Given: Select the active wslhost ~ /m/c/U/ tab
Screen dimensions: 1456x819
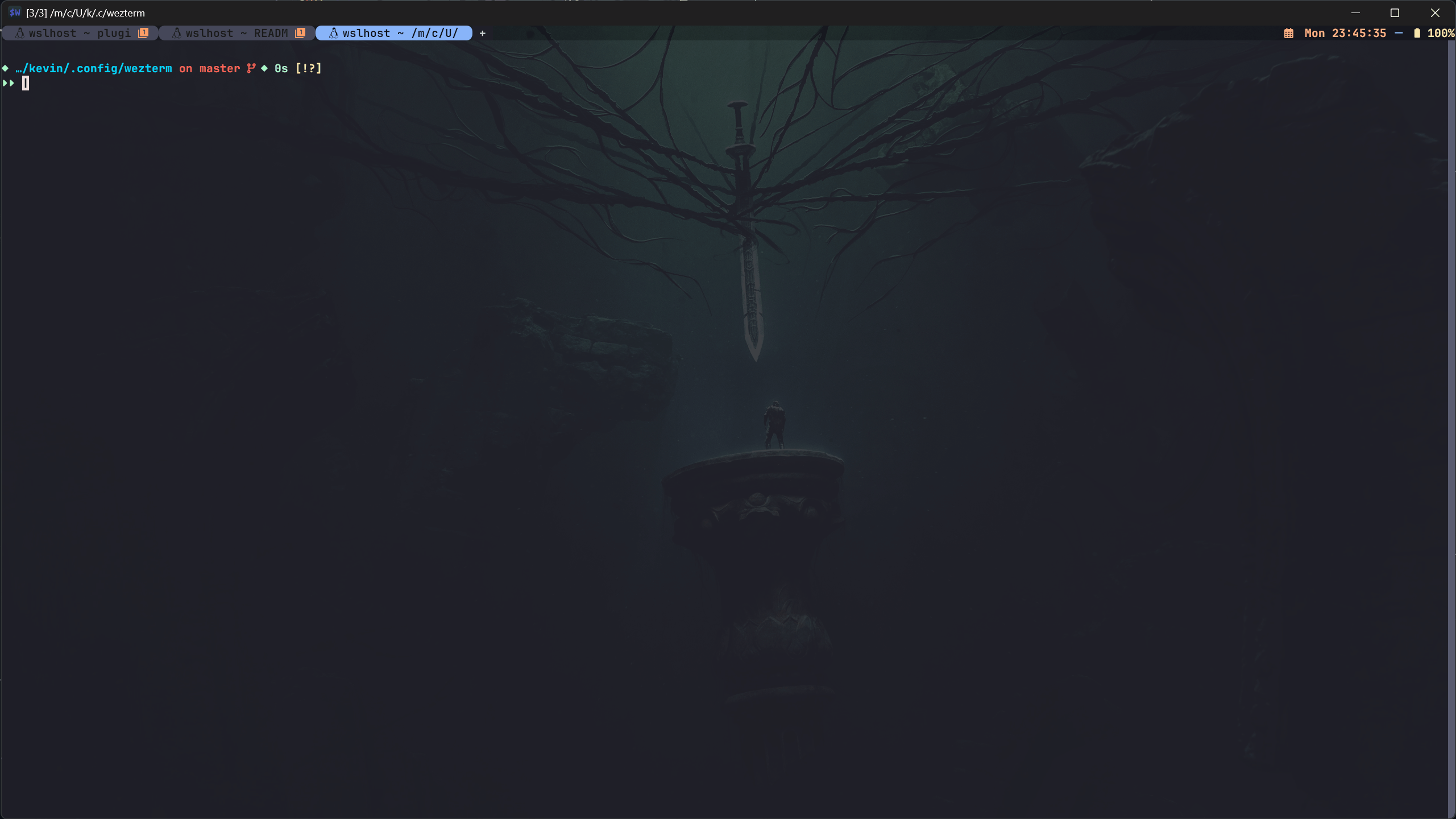Looking at the screenshot, I should [x=394, y=33].
